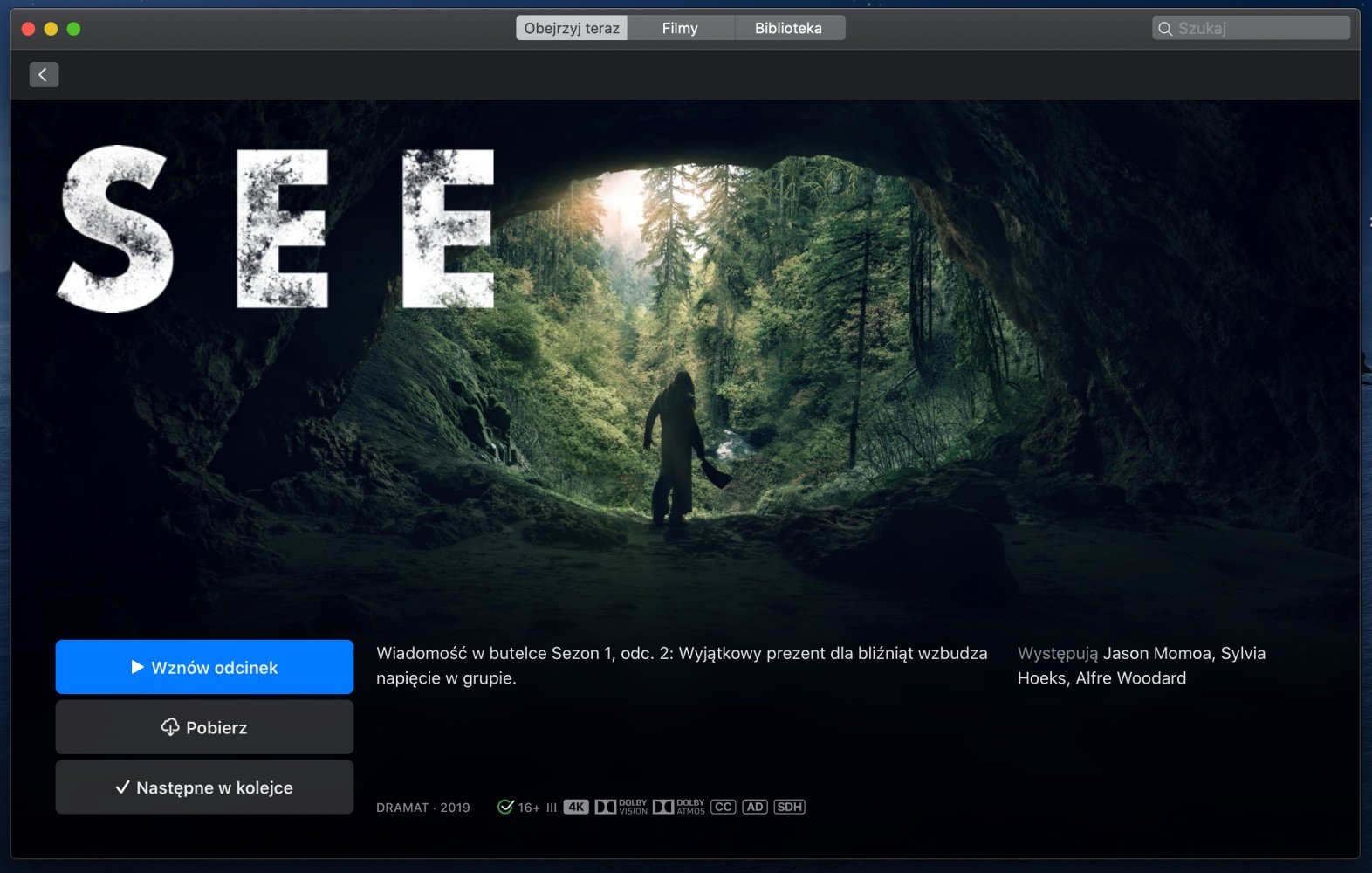Screen dimensions: 1372x873
Task: Click the Dolby Vision badge
Action: [621, 807]
